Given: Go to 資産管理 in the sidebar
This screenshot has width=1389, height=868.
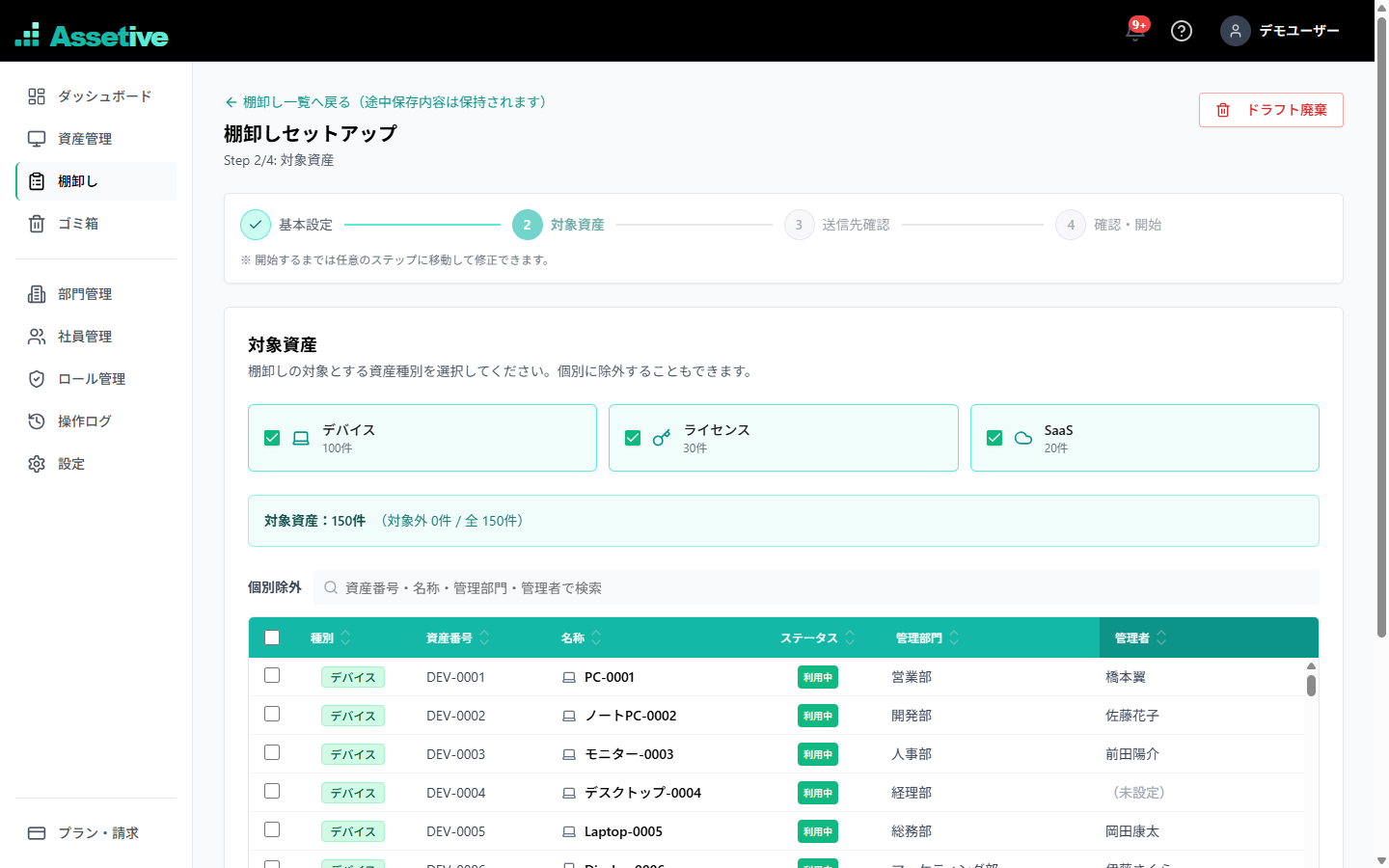Looking at the screenshot, I should click(96, 139).
